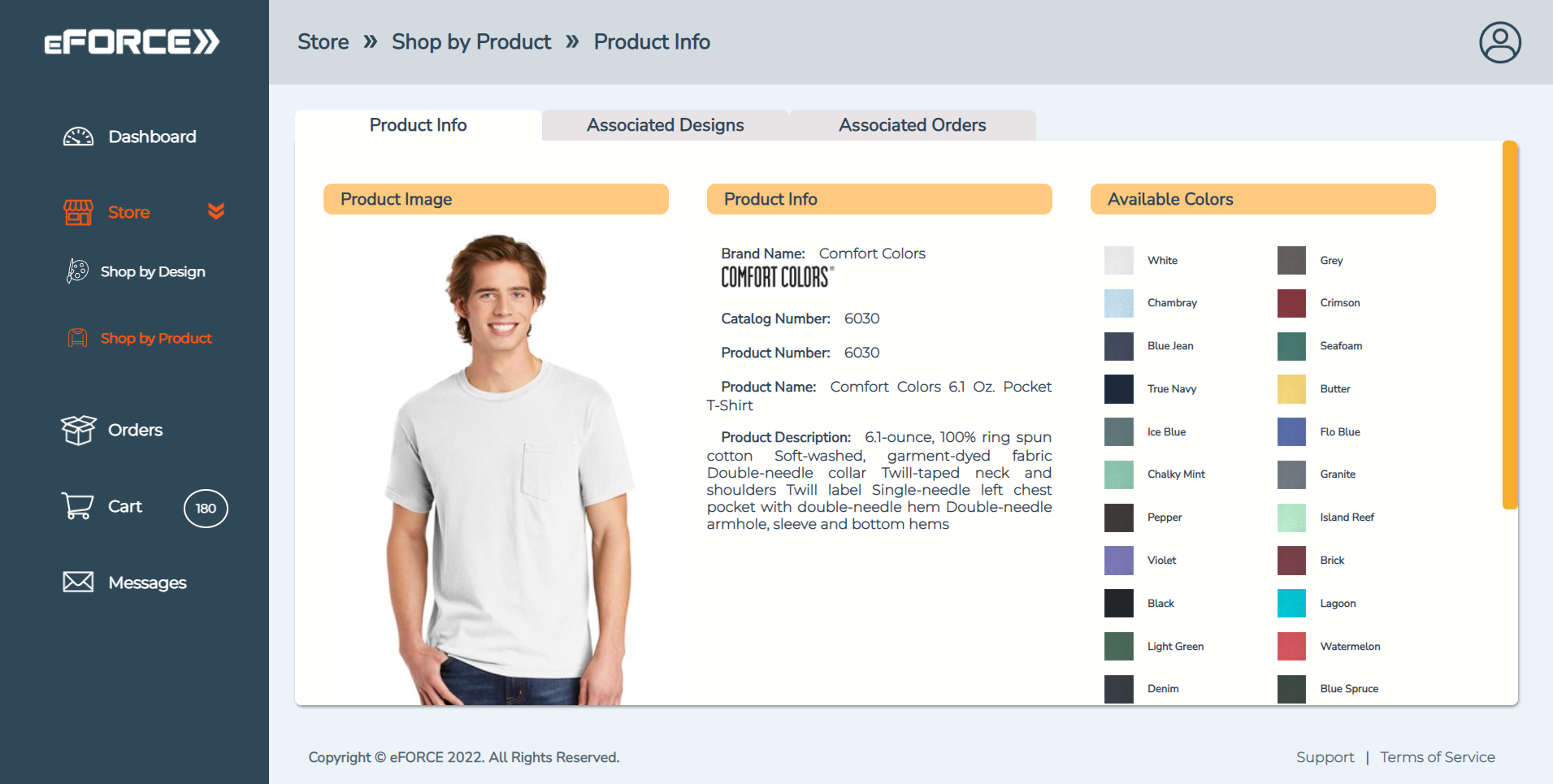Select the Product Info tab

point(418,125)
